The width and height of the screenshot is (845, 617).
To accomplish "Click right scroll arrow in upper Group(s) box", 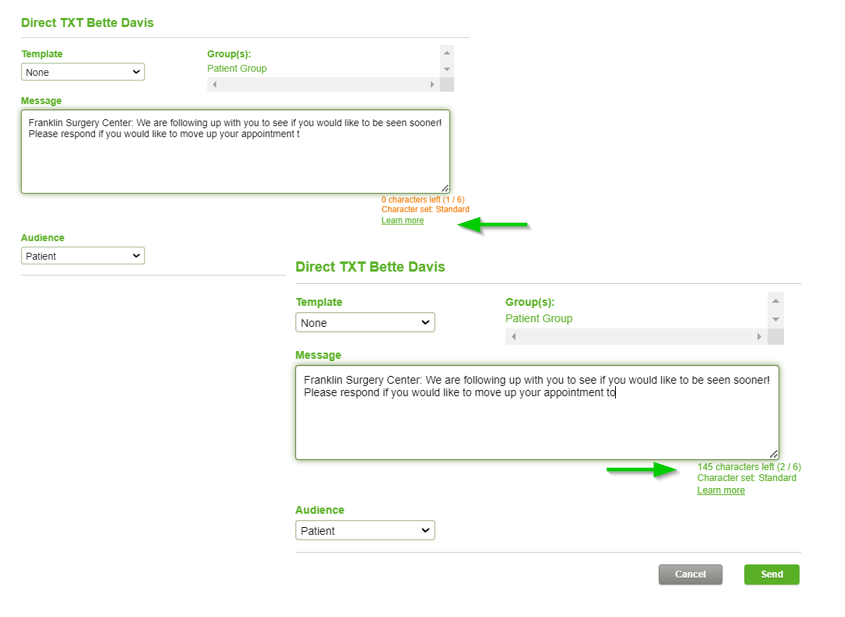I will 432,85.
